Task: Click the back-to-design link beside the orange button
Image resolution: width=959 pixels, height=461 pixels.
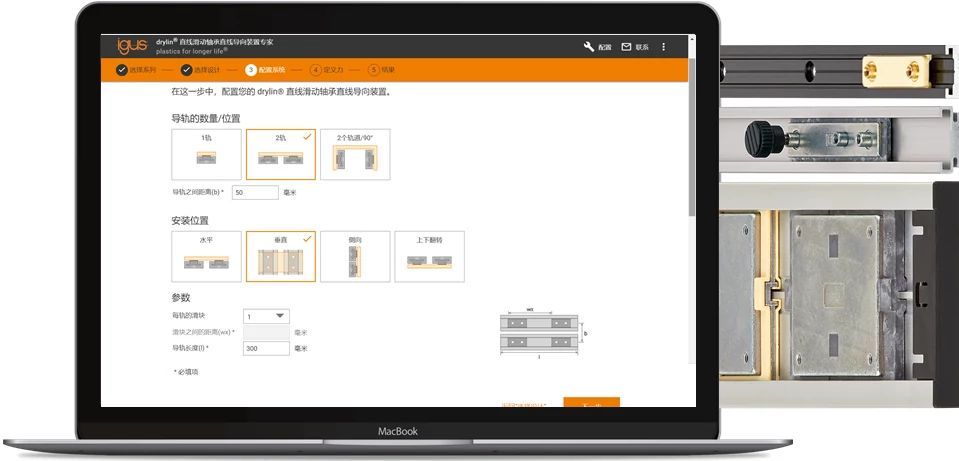Action: (524, 404)
